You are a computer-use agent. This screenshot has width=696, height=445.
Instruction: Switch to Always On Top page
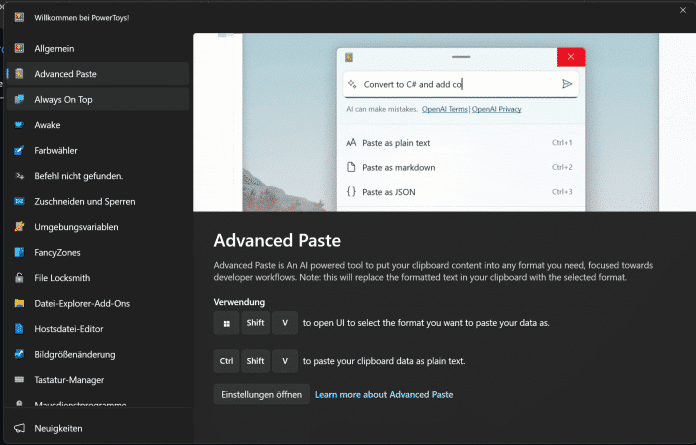point(98,99)
